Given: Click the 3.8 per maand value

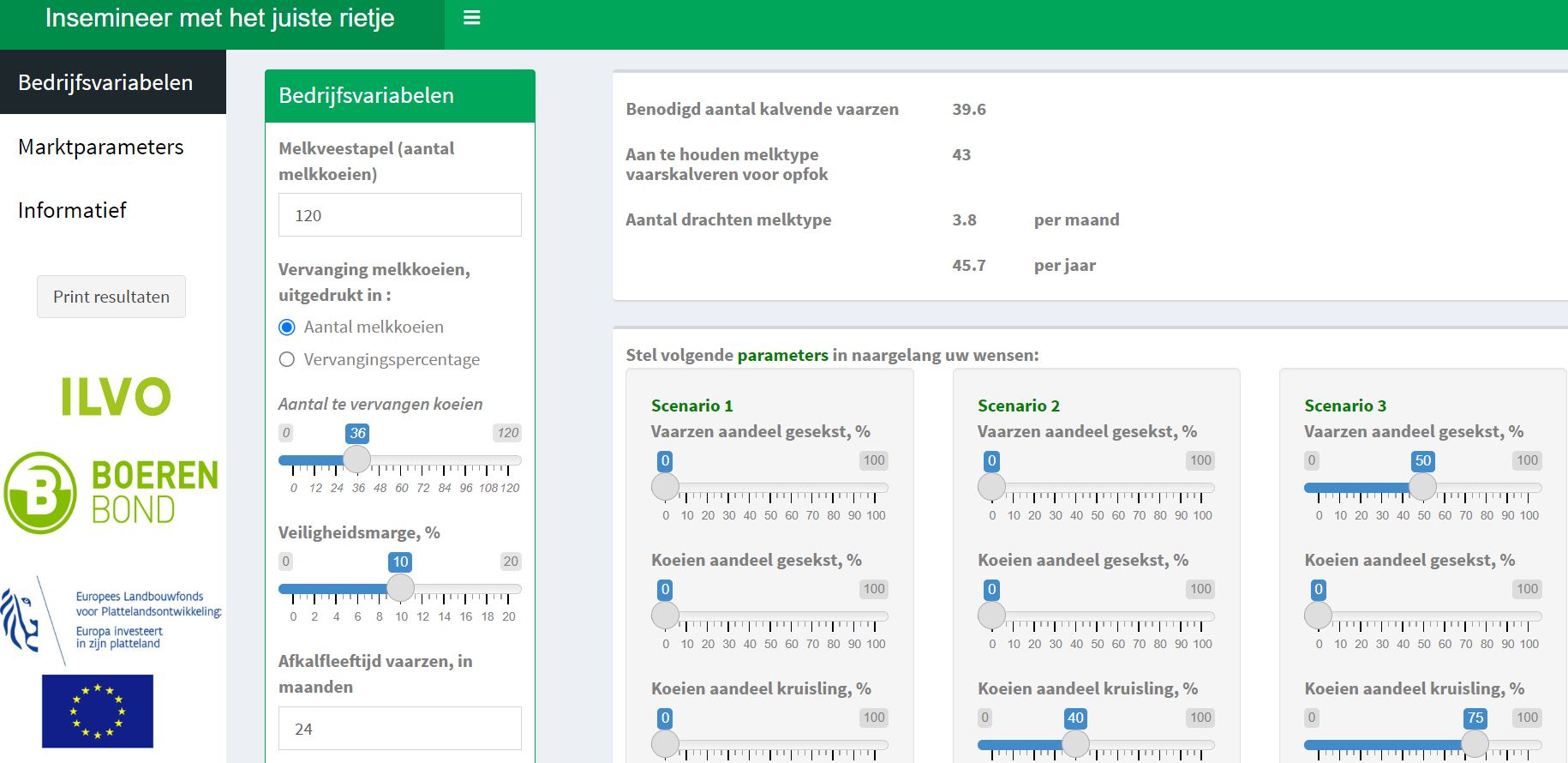Looking at the screenshot, I should (964, 219).
